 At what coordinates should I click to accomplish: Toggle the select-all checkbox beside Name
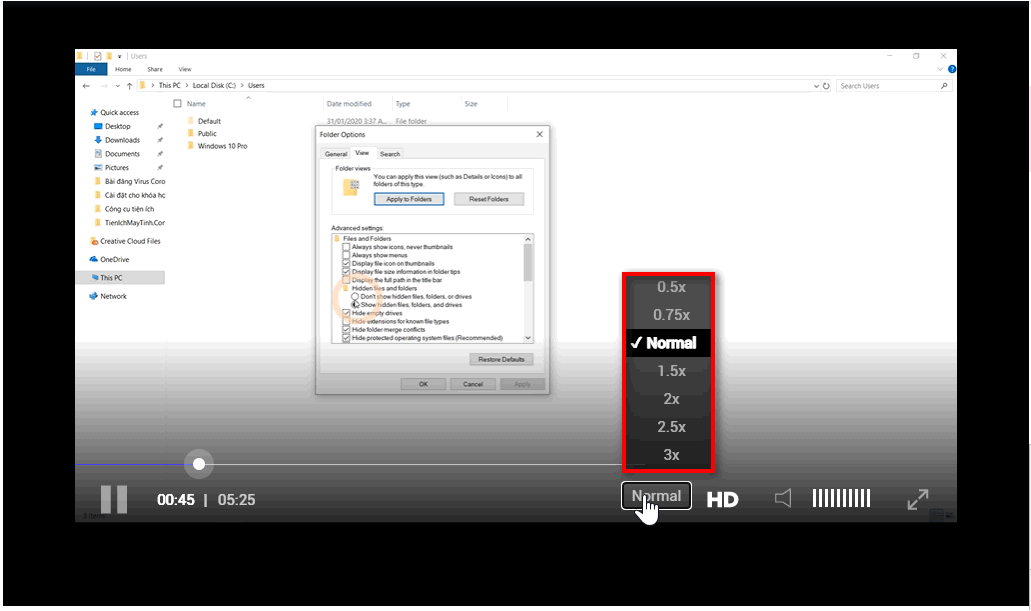[177, 103]
